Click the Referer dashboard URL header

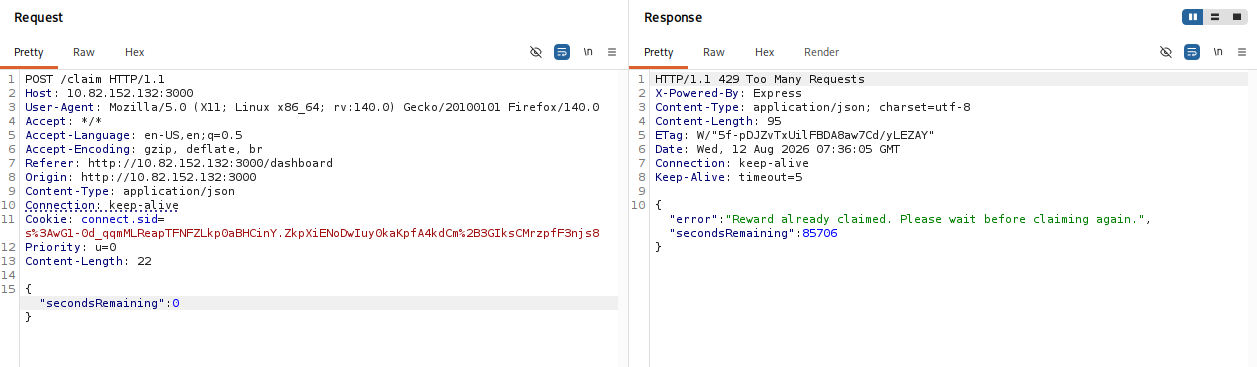click(179, 163)
